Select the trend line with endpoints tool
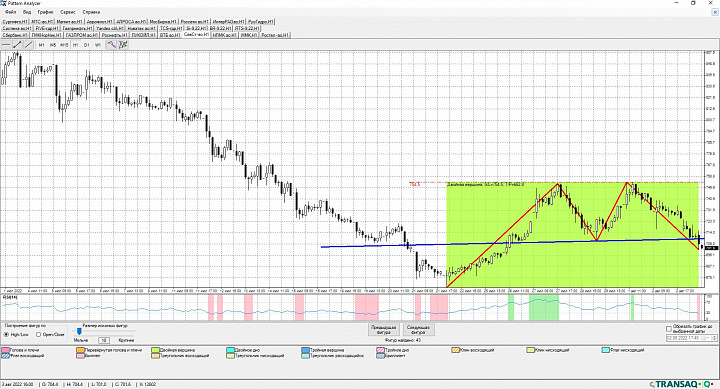 click(x=17, y=45)
